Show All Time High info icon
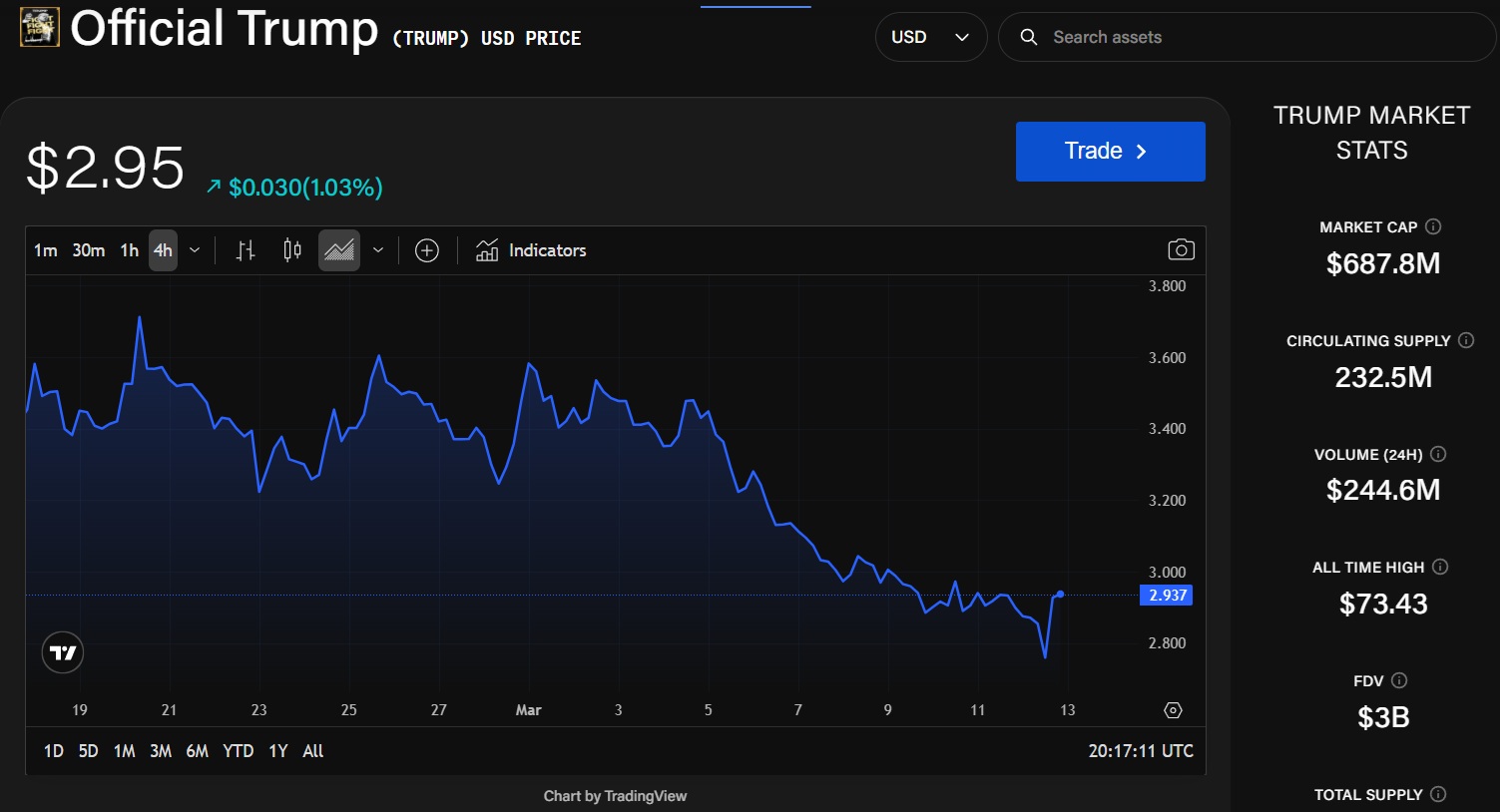Viewport: 1500px width, 812px height. (x=1440, y=567)
